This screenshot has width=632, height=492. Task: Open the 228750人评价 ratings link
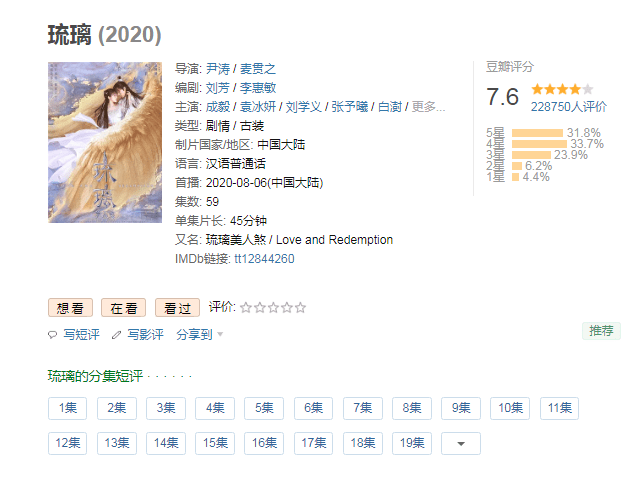point(568,107)
